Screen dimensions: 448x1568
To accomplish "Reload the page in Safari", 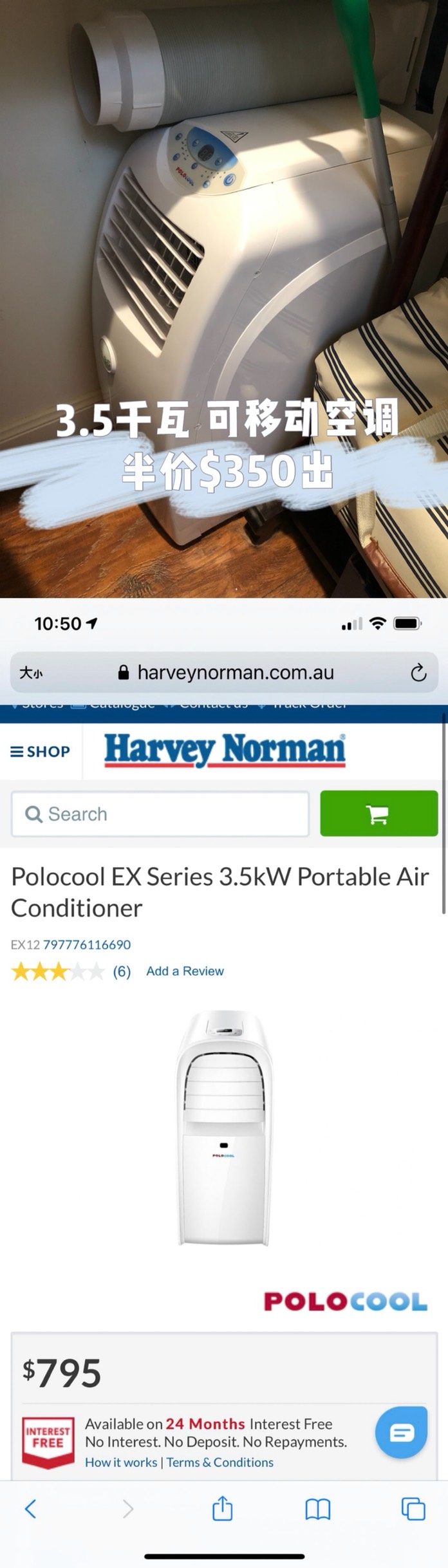I will [418, 673].
